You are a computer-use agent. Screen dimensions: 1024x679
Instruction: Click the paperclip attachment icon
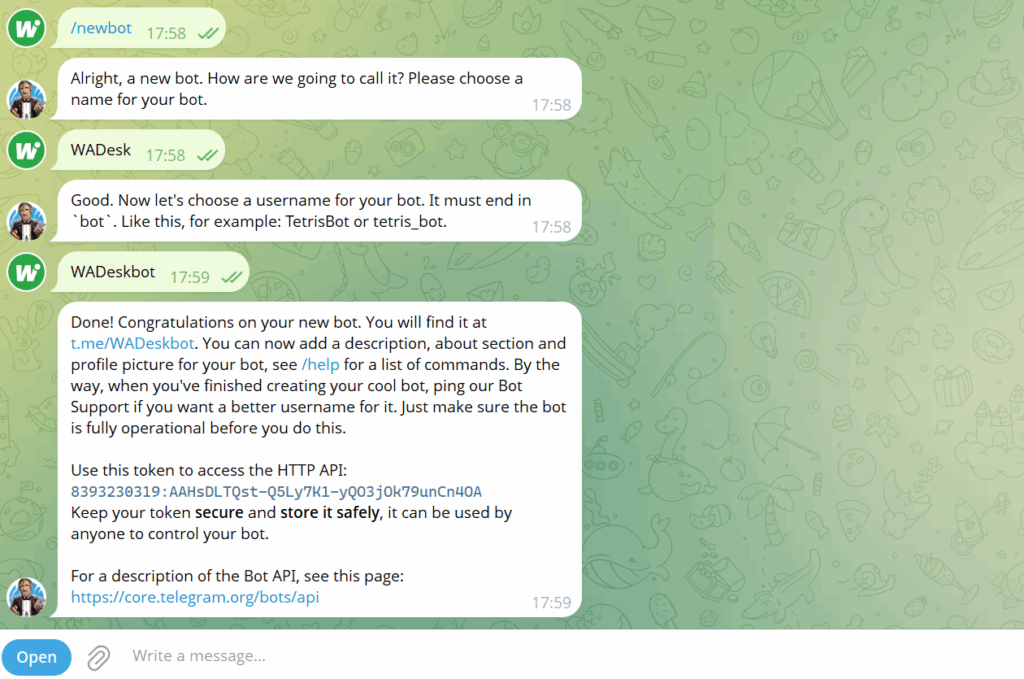(97, 657)
